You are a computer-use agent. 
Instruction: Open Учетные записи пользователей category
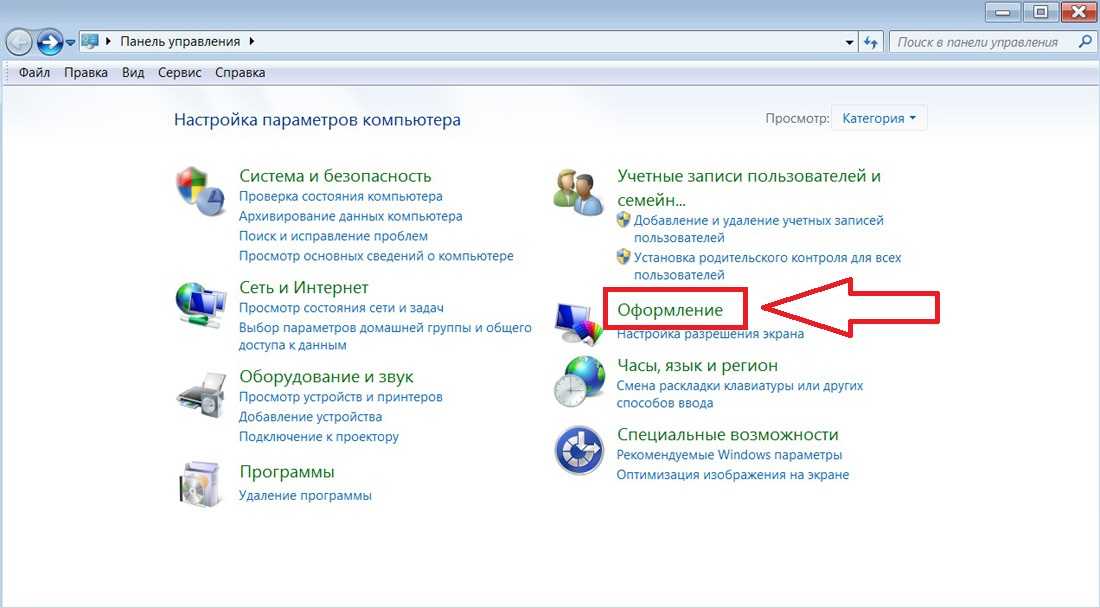coord(749,187)
